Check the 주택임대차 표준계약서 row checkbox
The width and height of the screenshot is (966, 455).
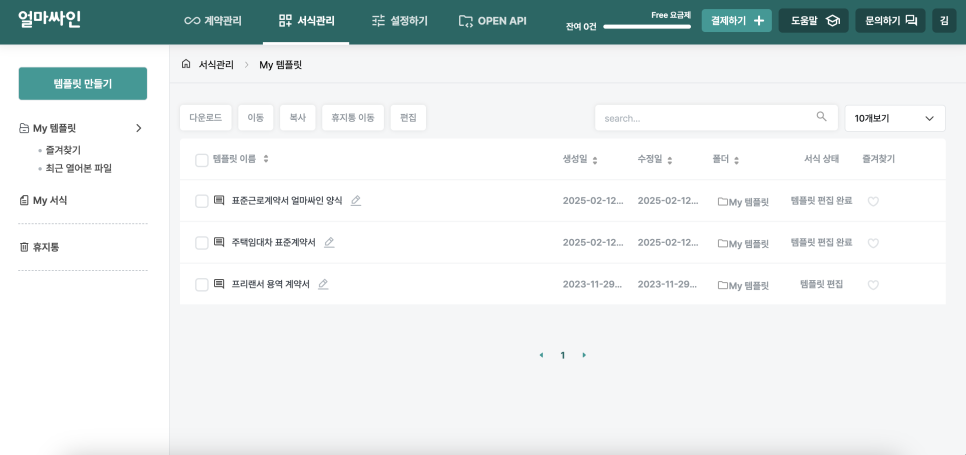(x=201, y=243)
